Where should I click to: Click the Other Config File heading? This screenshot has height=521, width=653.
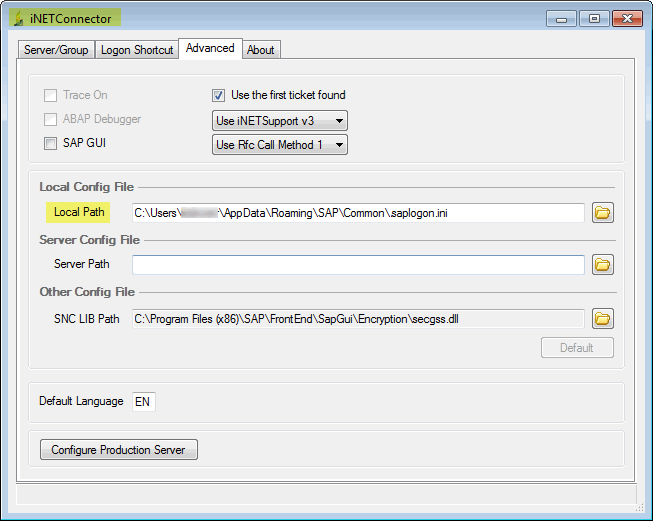point(87,292)
